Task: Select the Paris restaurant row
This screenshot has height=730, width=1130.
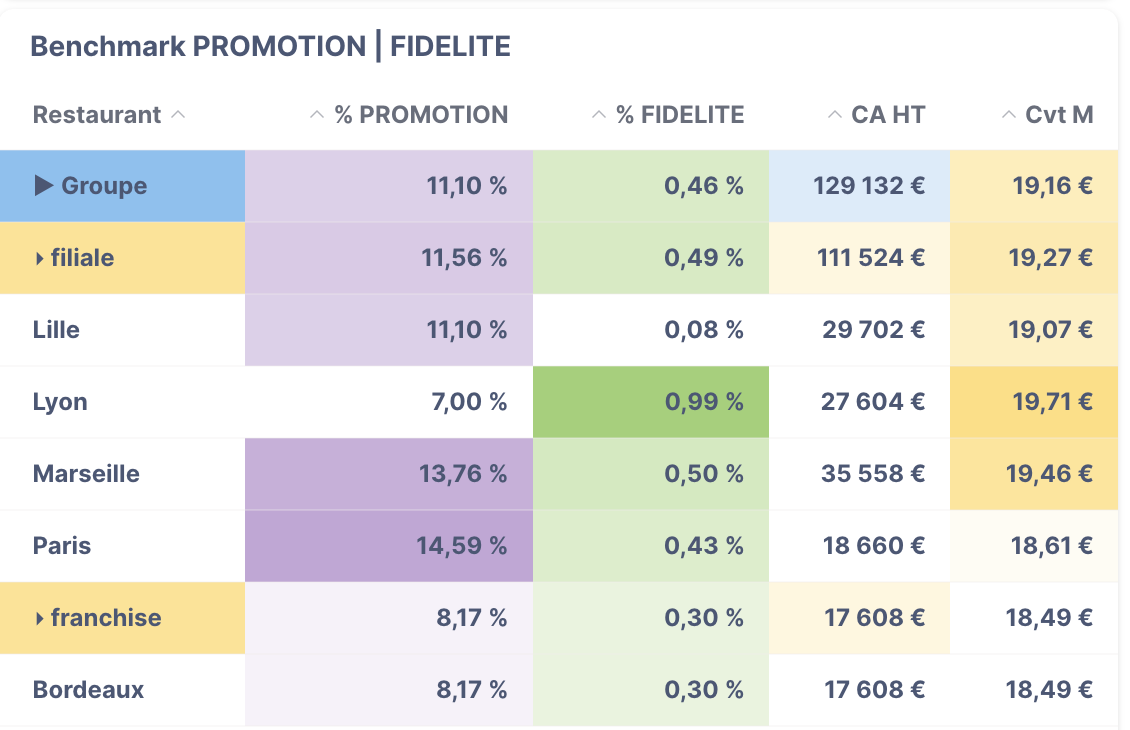Action: click(62, 546)
